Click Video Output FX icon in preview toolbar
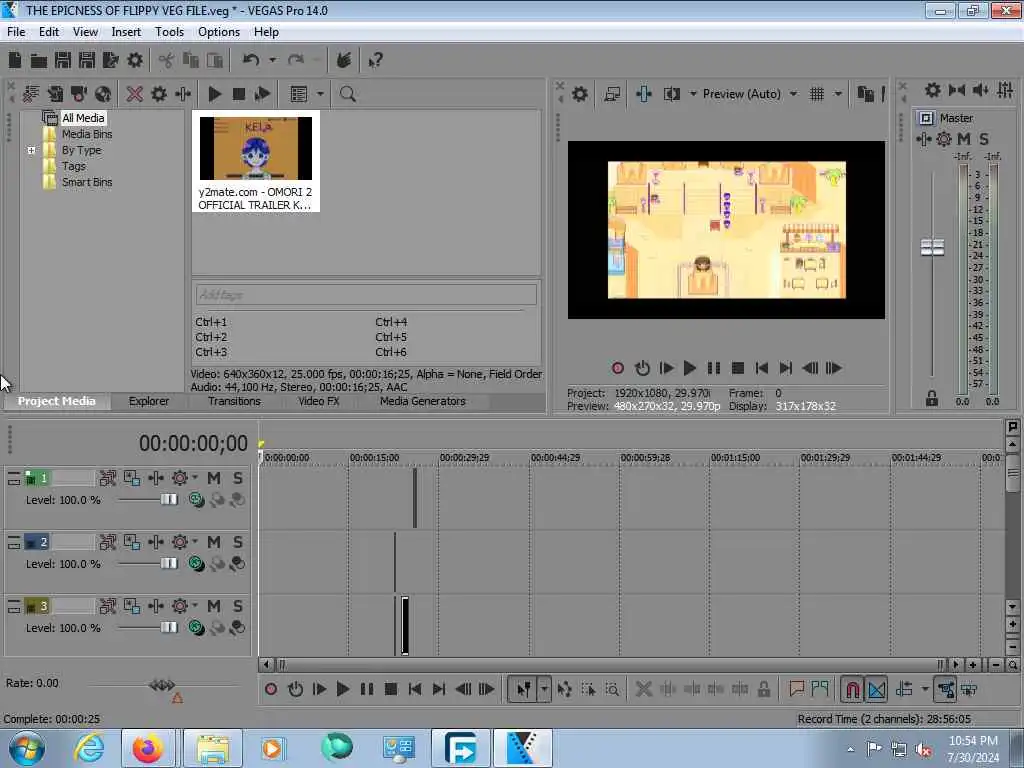The height and width of the screenshot is (768, 1024). point(643,94)
